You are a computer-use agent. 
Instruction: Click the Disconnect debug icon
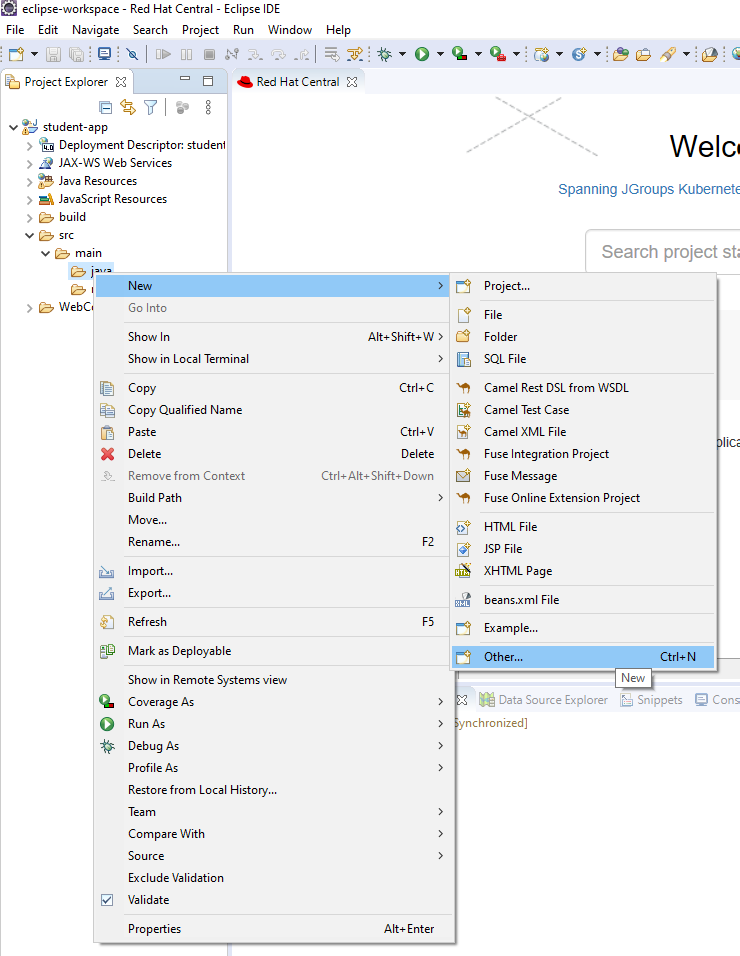coord(232,54)
